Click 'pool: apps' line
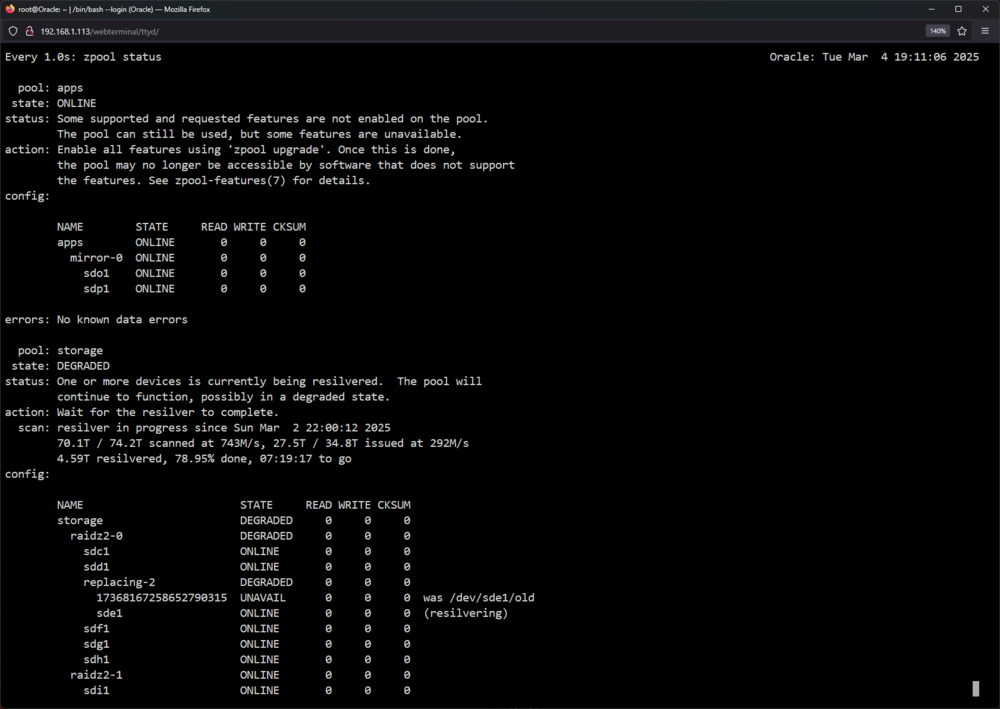This screenshot has height=709, width=1000. coord(50,88)
